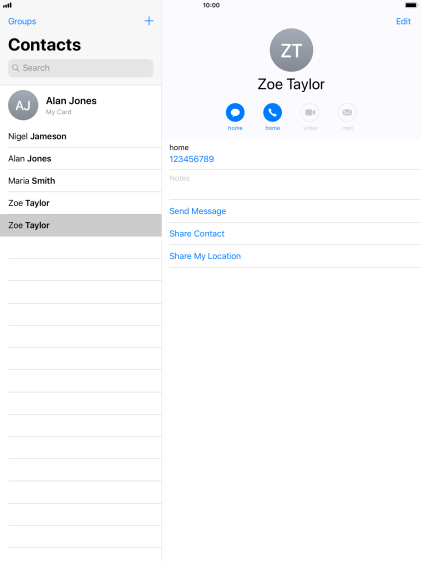421x562 pixels.
Task: Tap the ZT avatar circle
Action: click(x=291, y=50)
